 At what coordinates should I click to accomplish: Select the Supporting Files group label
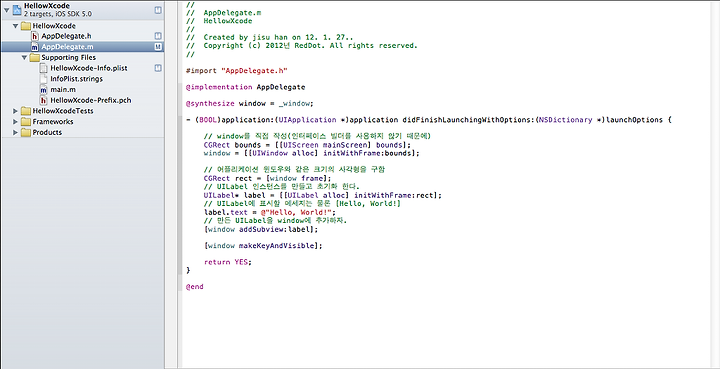pos(68,58)
